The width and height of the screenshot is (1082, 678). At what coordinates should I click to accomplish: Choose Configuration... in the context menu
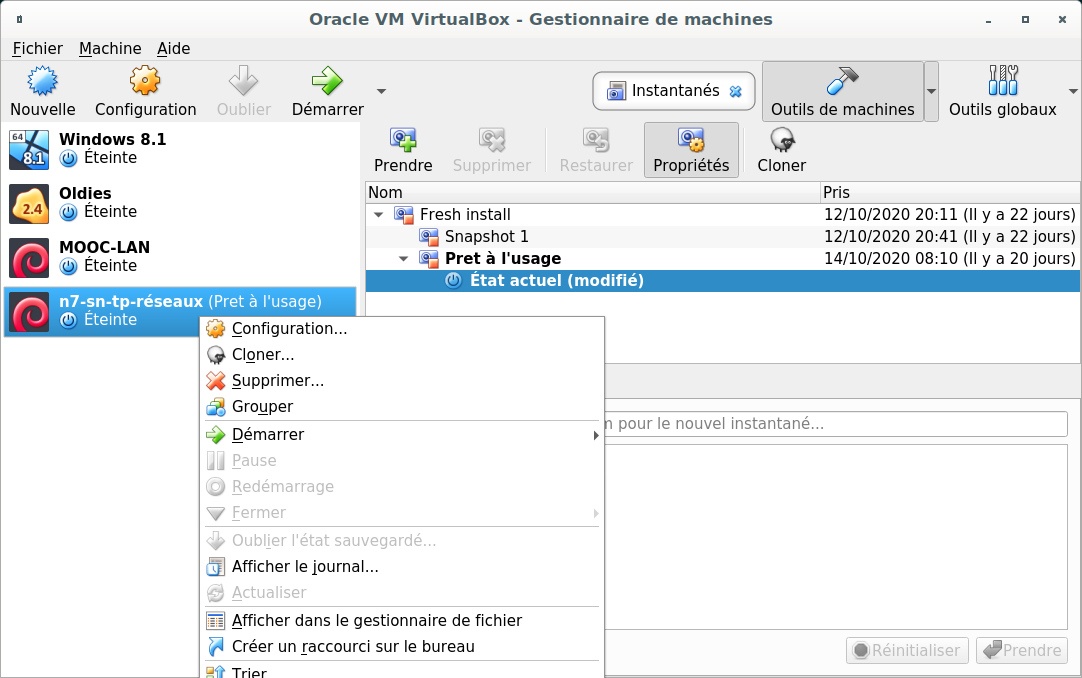click(x=402, y=328)
